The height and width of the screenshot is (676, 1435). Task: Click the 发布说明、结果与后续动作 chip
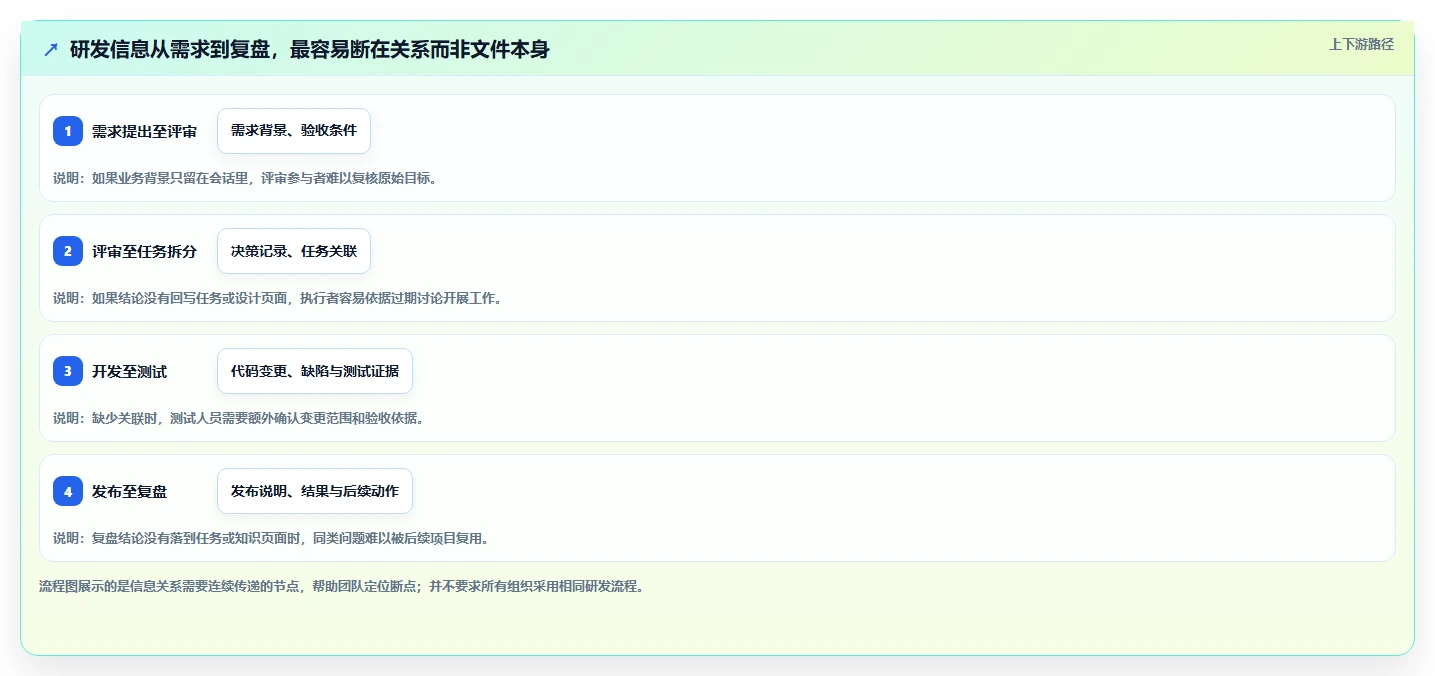pyautogui.click(x=315, y=491)
